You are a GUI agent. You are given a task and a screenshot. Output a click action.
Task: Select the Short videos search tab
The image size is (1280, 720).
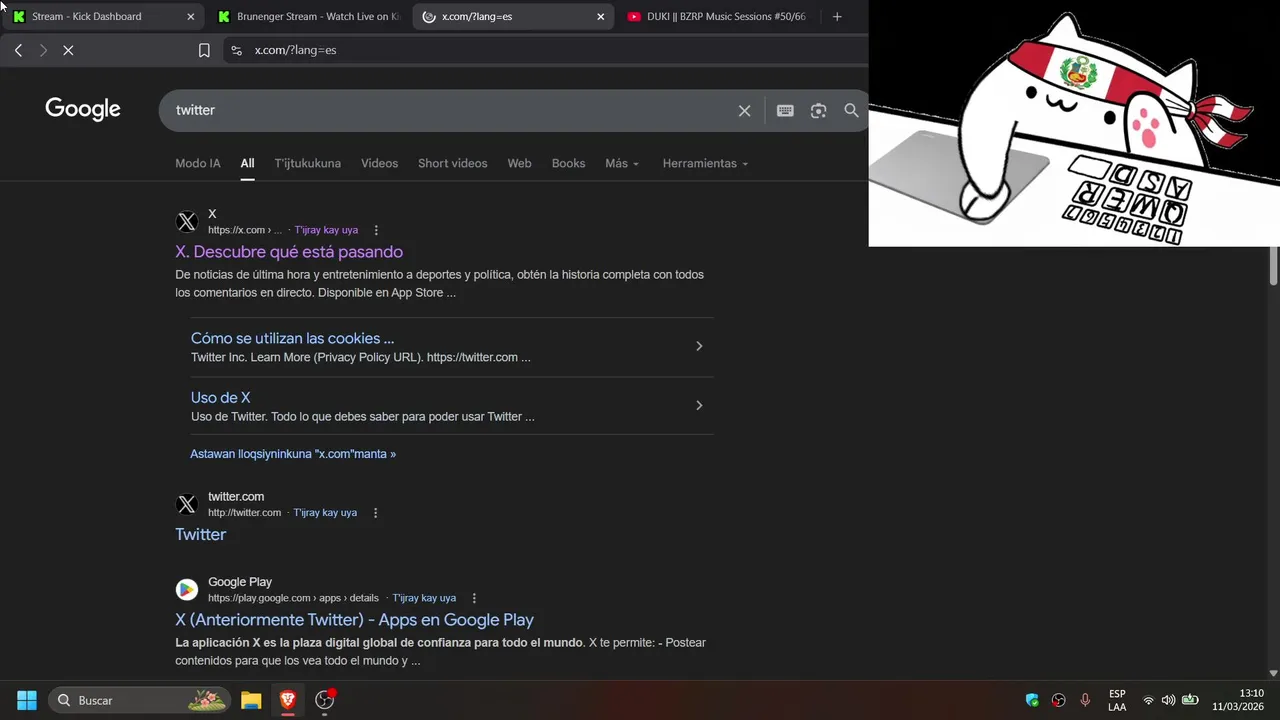pos(453,163)
